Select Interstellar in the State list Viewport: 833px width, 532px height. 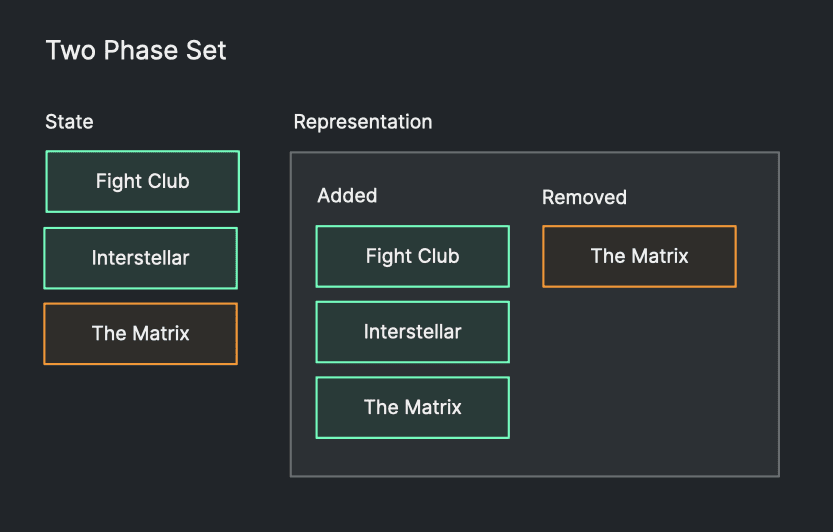coord(140,258)
